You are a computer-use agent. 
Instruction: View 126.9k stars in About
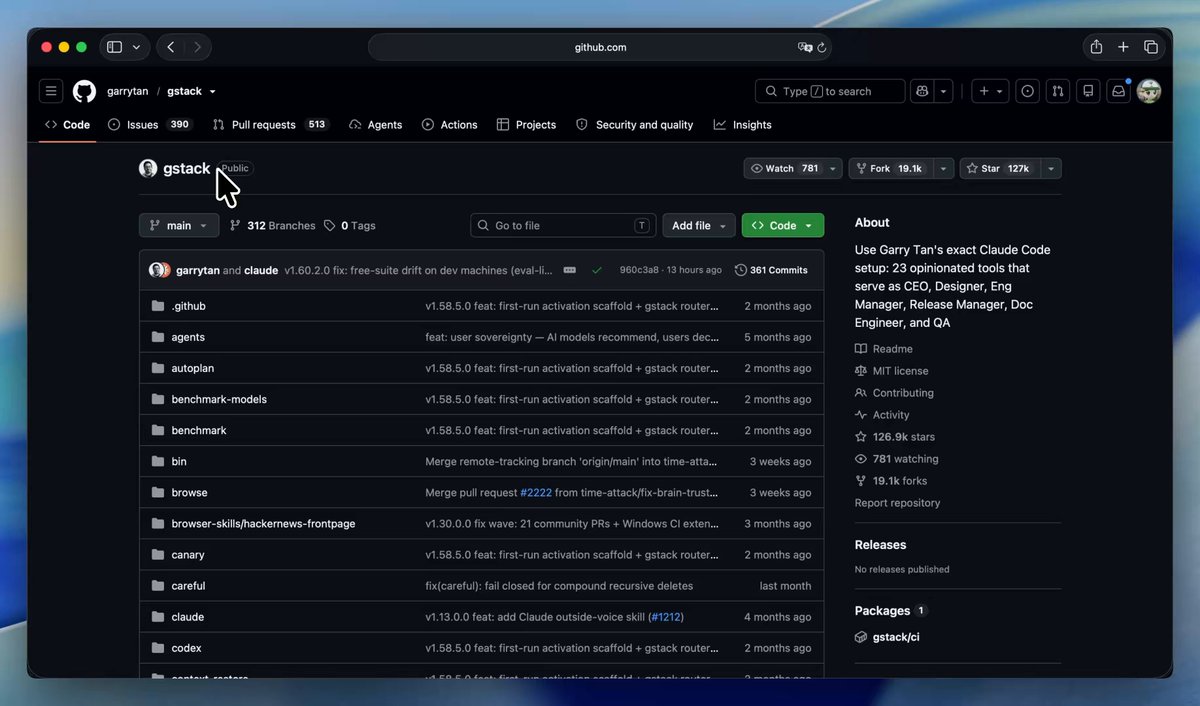tap(895, 437)
